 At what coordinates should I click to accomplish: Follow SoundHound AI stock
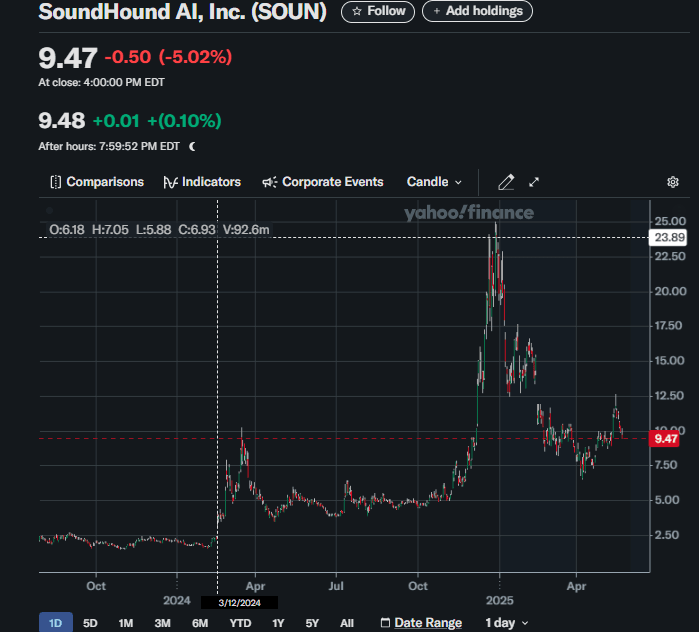pyautogui.click(x=378, y=11)
